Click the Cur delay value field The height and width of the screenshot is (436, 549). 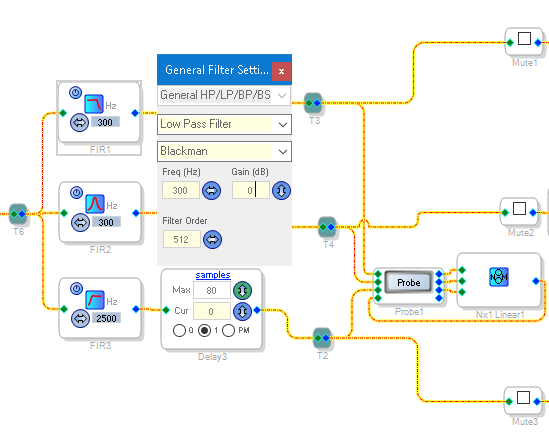click(212, 311)
